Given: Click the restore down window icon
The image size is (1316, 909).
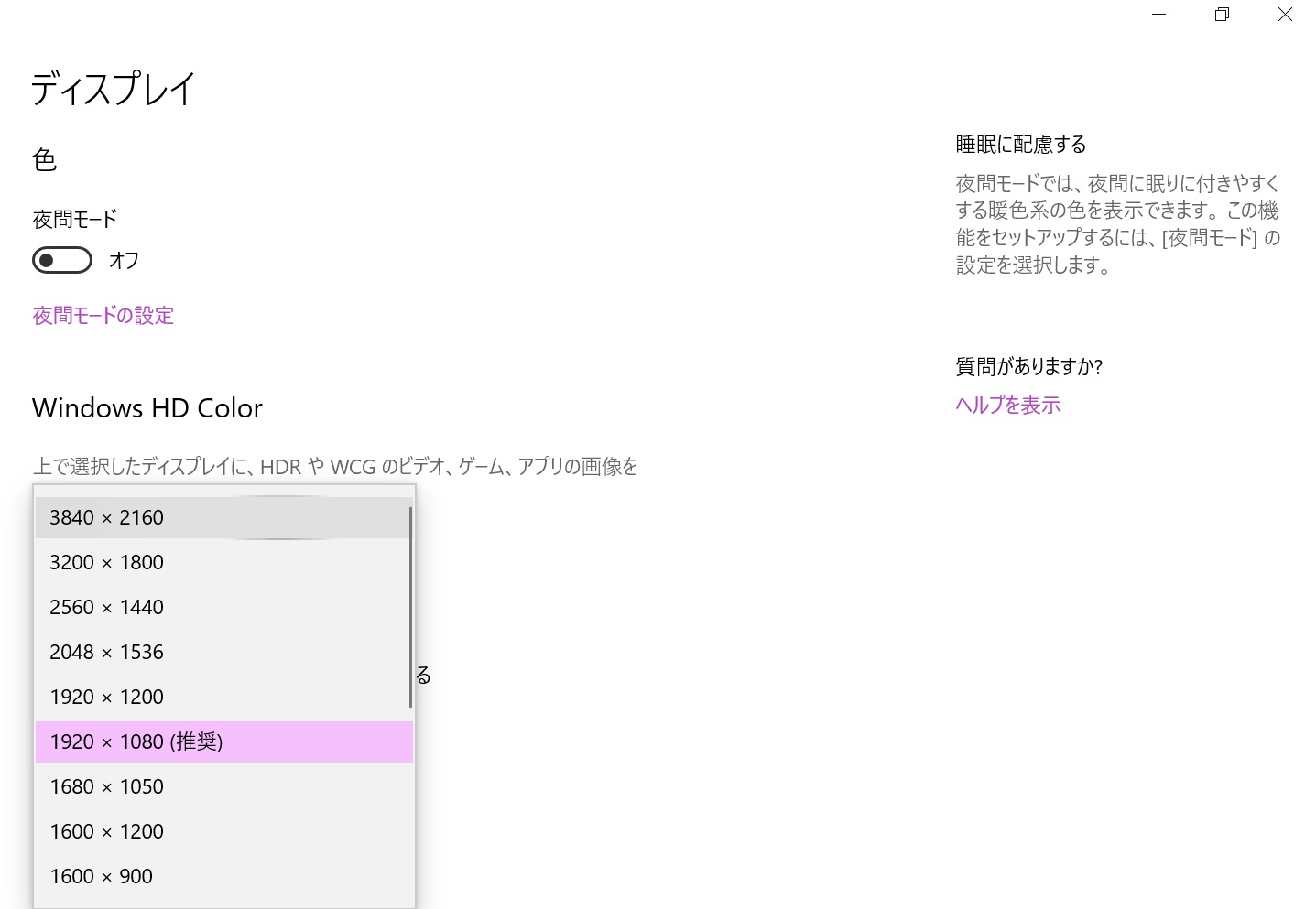Looking at the screenshot, I should tap(1222, 15).
